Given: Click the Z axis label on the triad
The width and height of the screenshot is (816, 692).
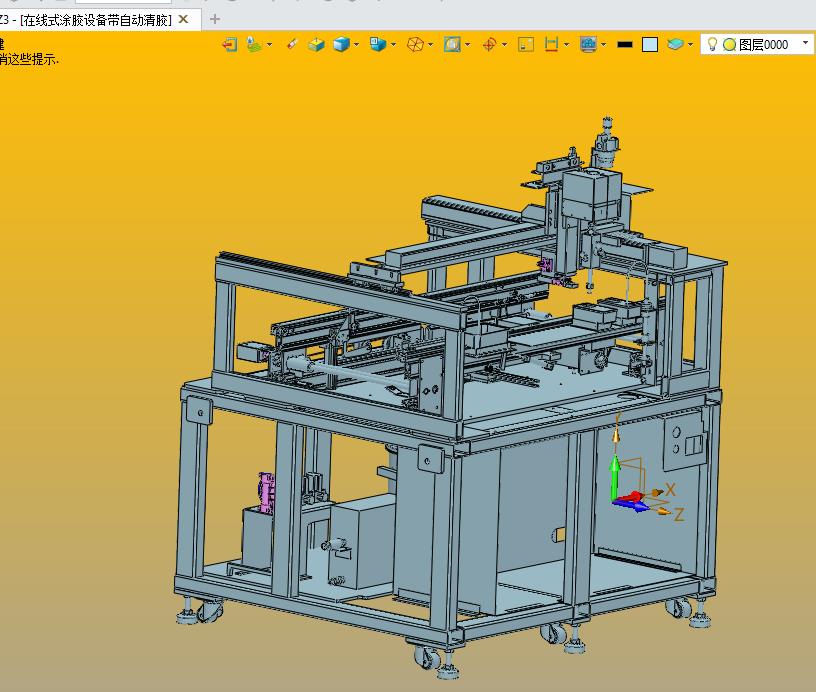Looking at the screenshot, I should coord(679,515).
